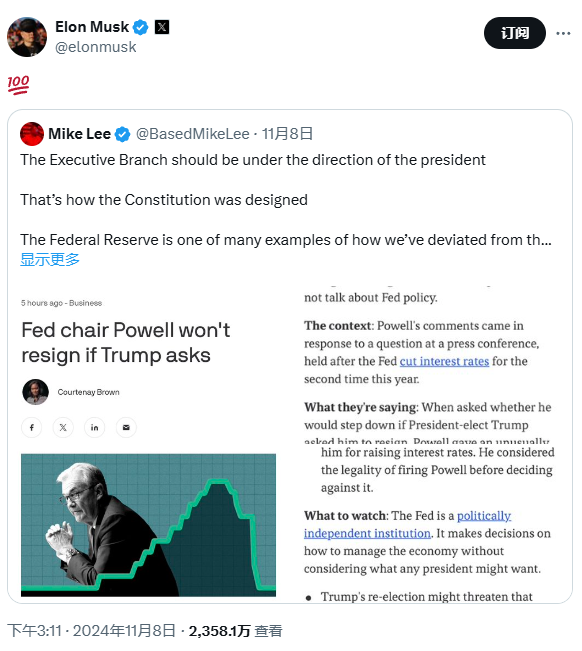Viewport: 582px width, 651px height.
Task: Click the 'politically independent institution' link
Action: (408, 524)
